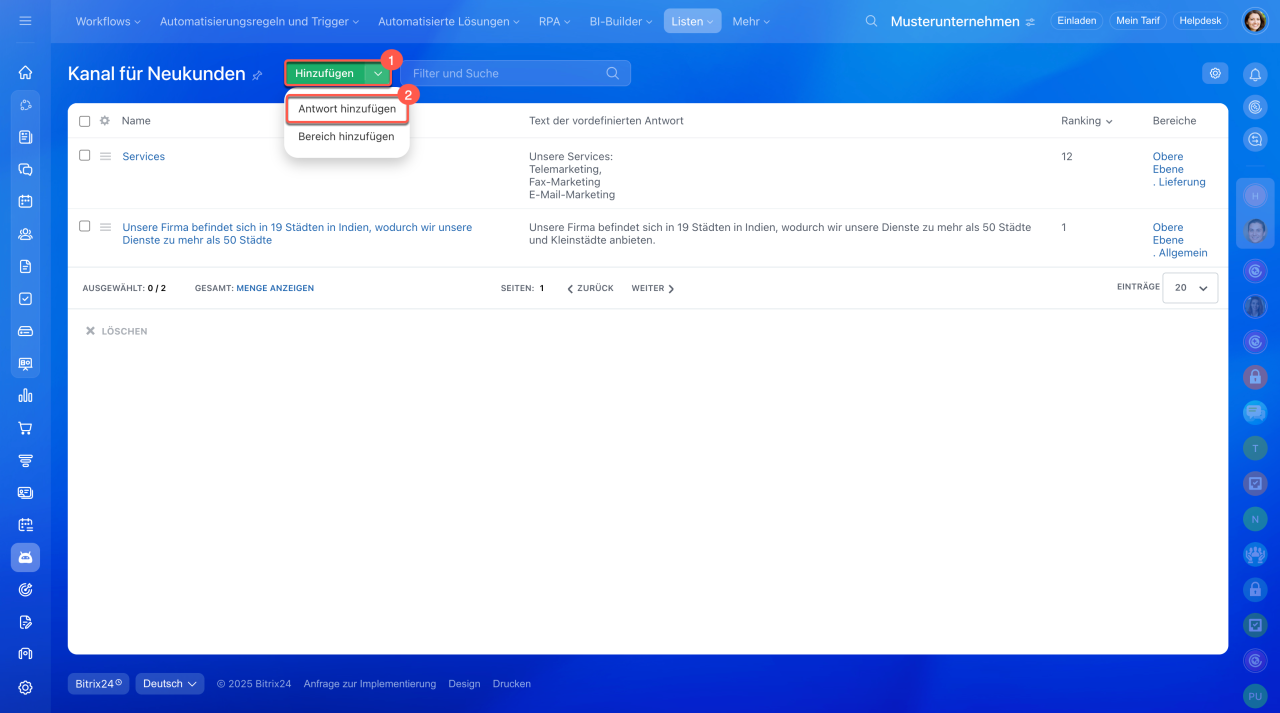Open the 'Obere Ebene . Lieferung' area link
The width and height of the screenshot is (1280, 713).
click(x=1179, y=169)
